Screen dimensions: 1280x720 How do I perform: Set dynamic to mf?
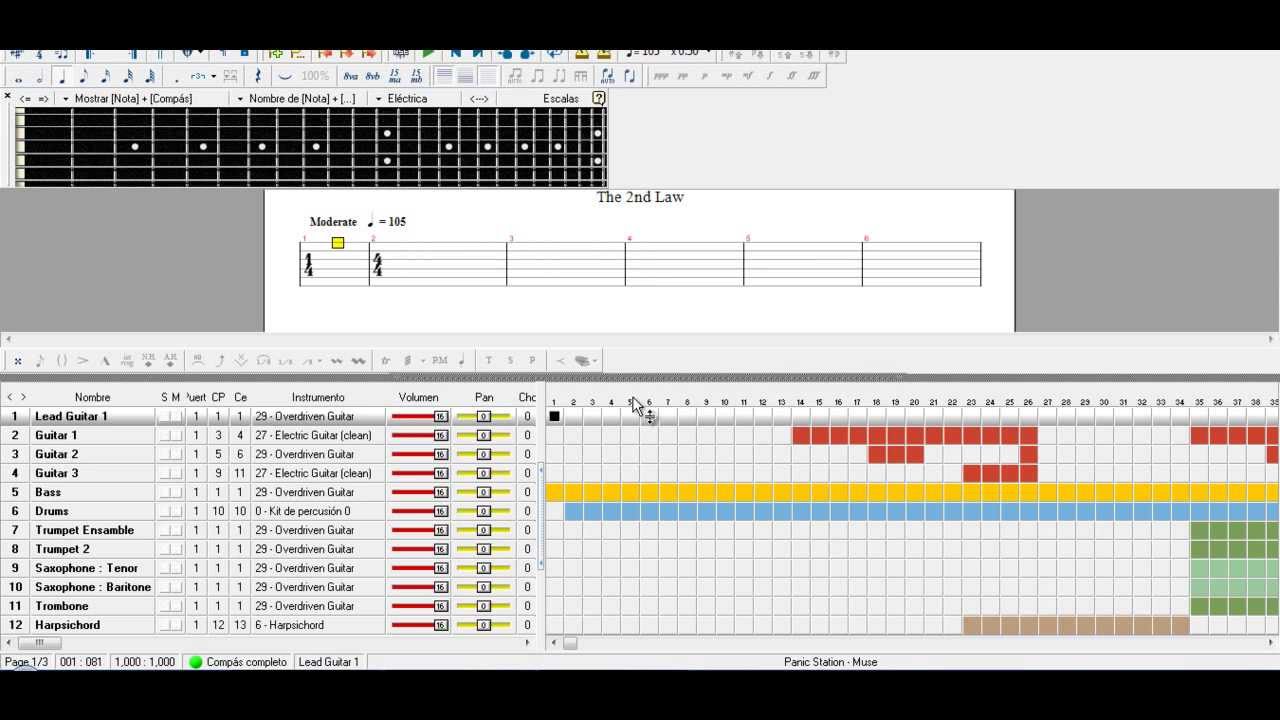click(x=748, y=76)
